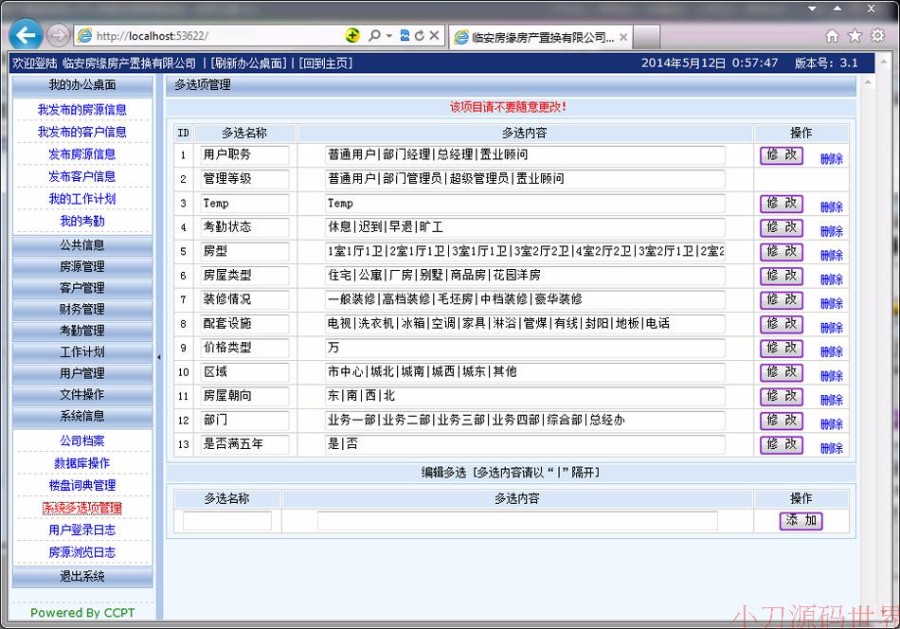Click the 回到主页 link in header
Image resolution: width=900 pixels, height=629 pixels.
click(325, 63)
